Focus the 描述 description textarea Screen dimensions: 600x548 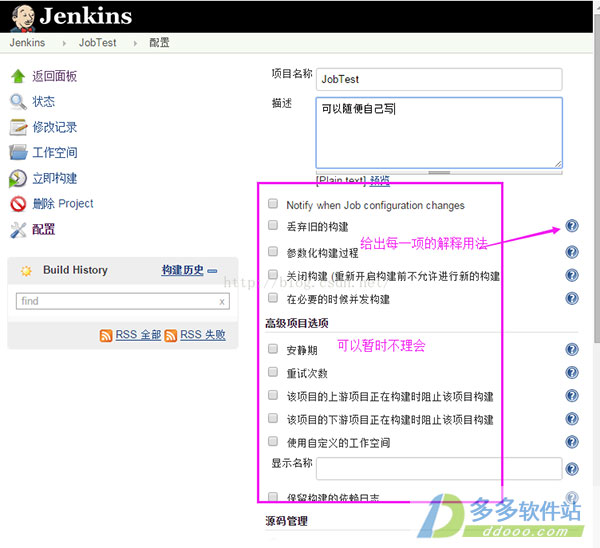pos(439,132)
